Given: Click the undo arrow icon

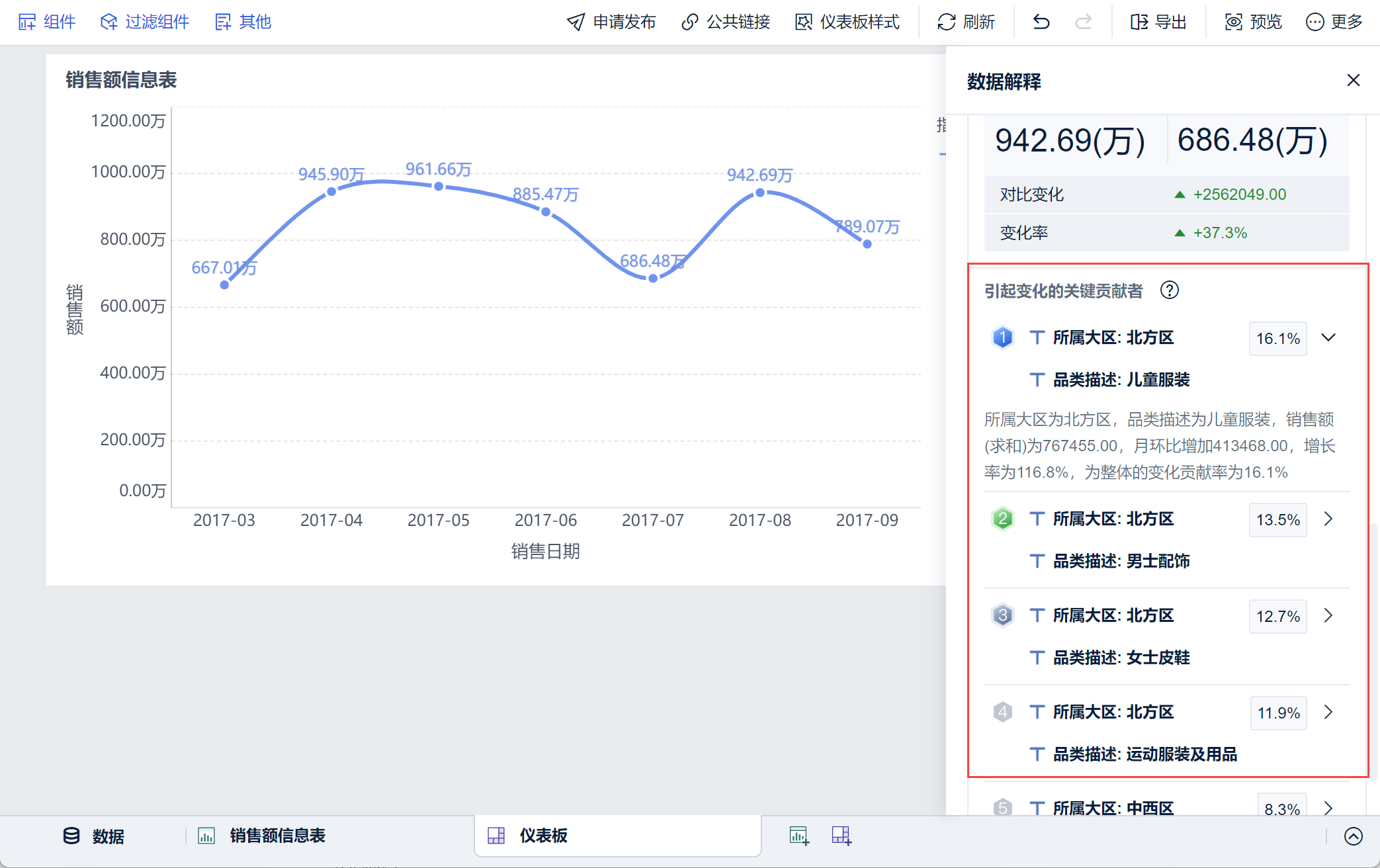Looking at the screenshot, I should (1041, 22).
